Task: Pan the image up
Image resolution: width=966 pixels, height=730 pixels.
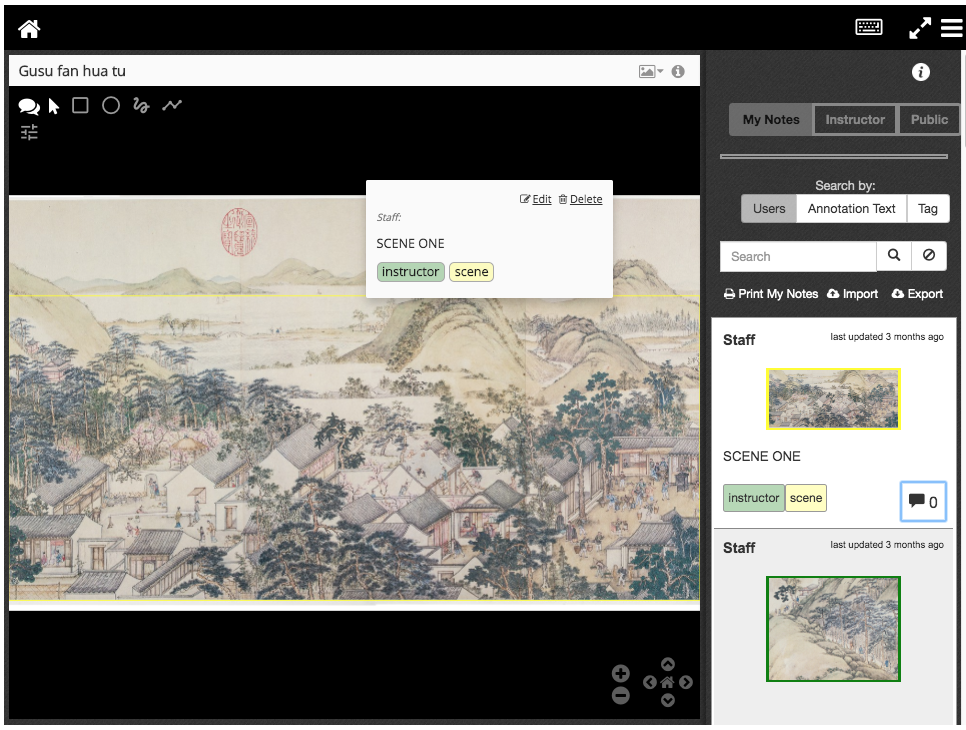Action: [x=668, y=664]
